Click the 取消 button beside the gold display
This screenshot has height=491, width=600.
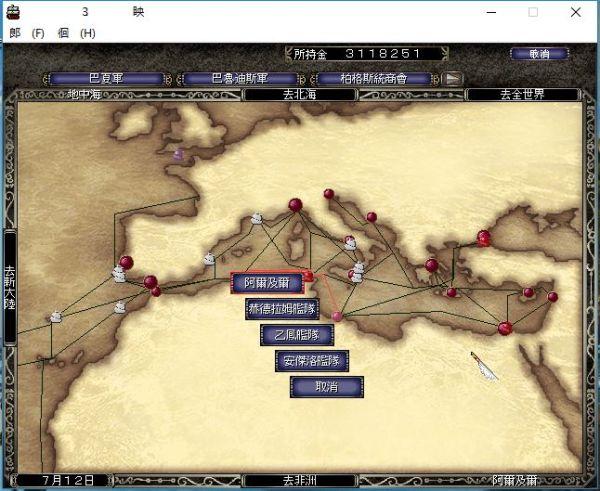(x=540, y=54)
